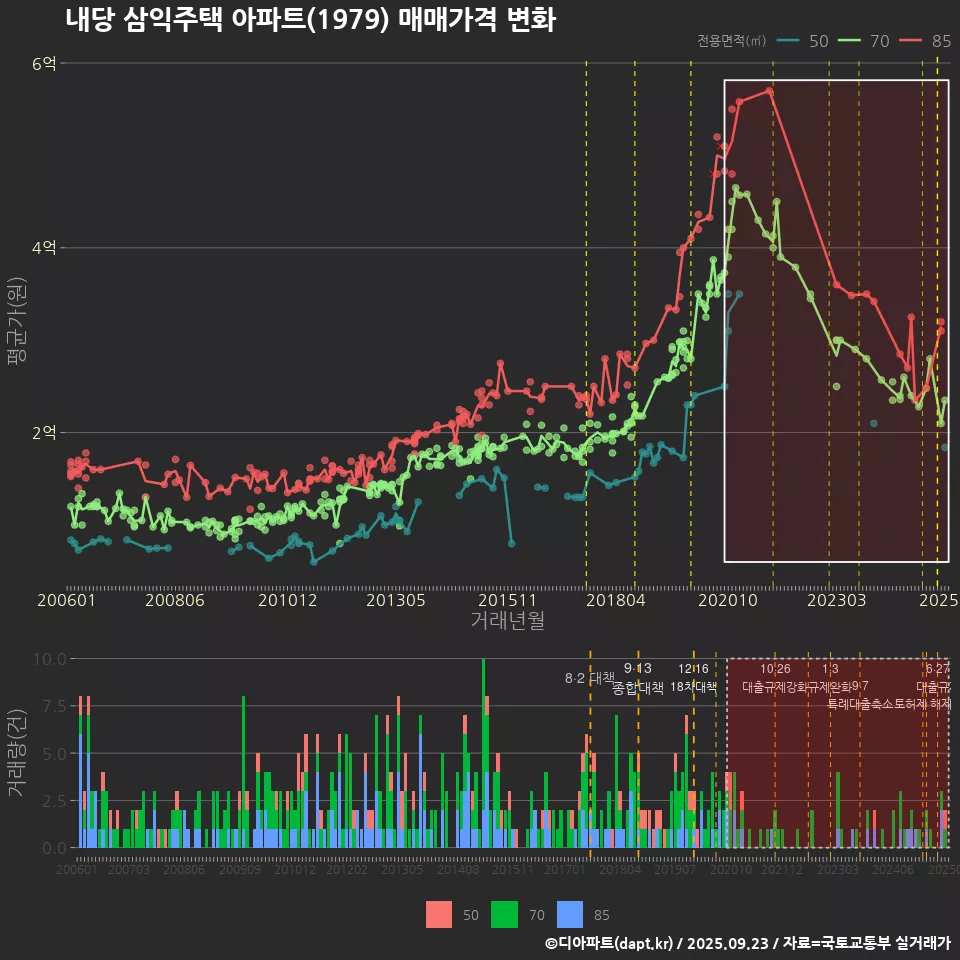Click the salmon 50 bar legend swatch
960x960 pixels.
click(x=438, y=914)
